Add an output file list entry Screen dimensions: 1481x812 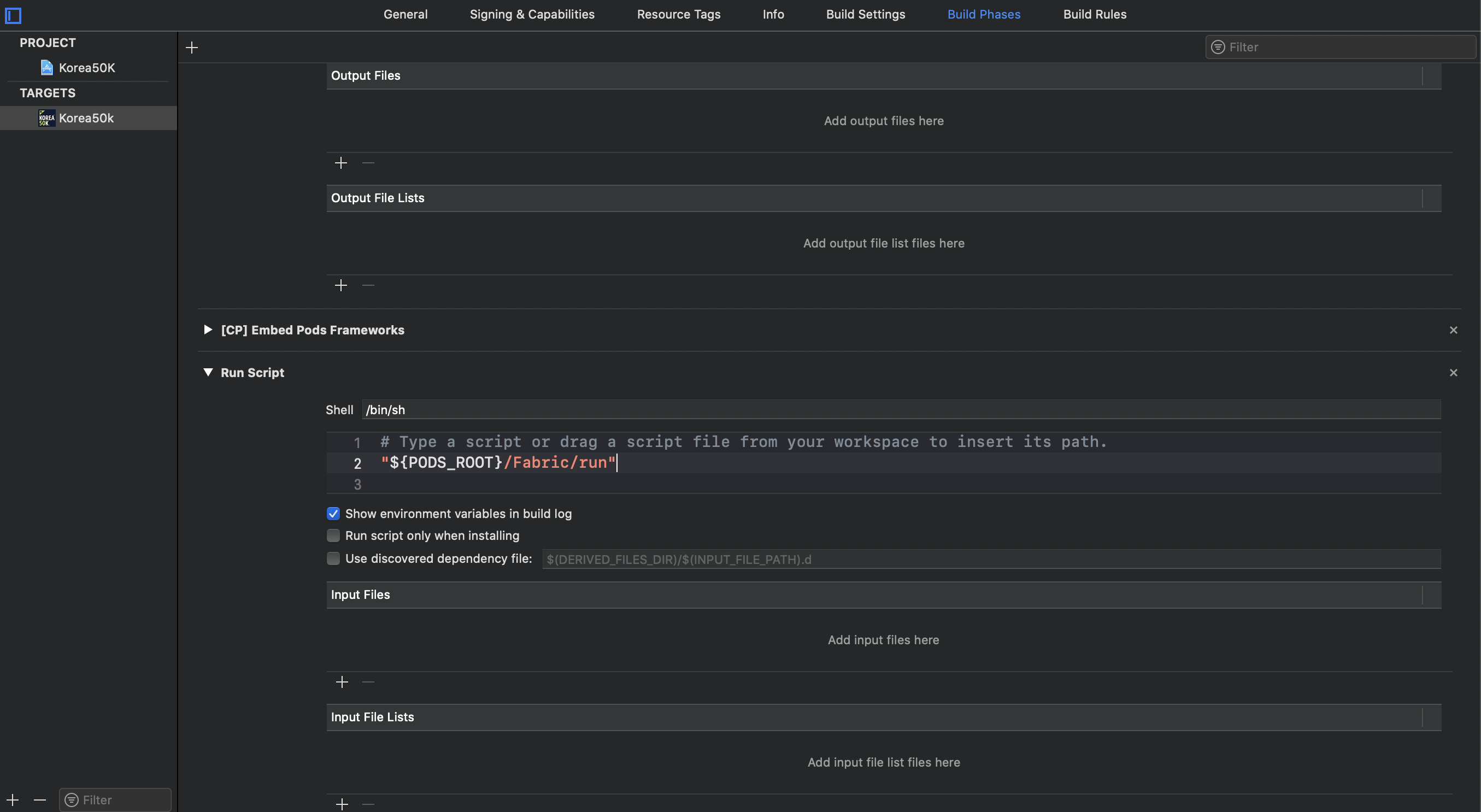[x=341, y=286]
